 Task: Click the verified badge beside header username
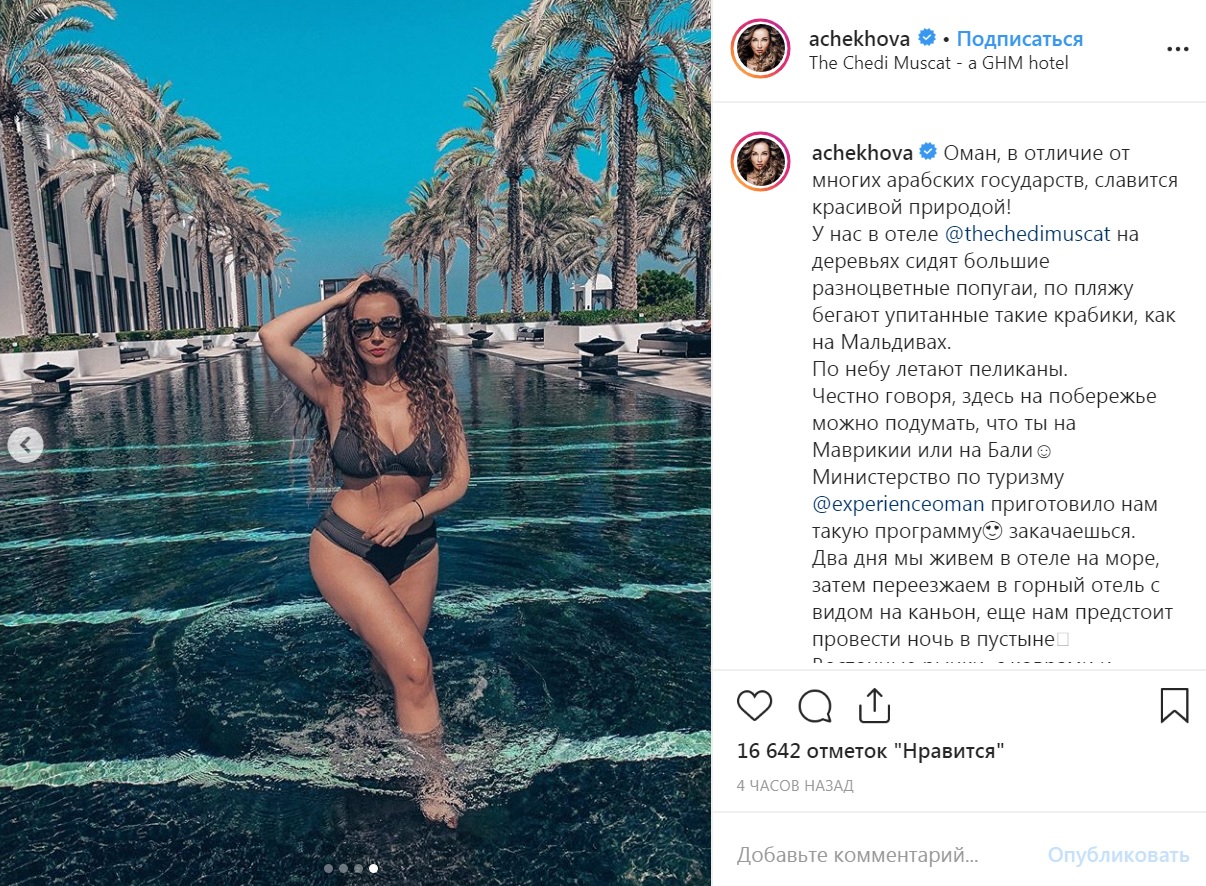click(927, 39)
